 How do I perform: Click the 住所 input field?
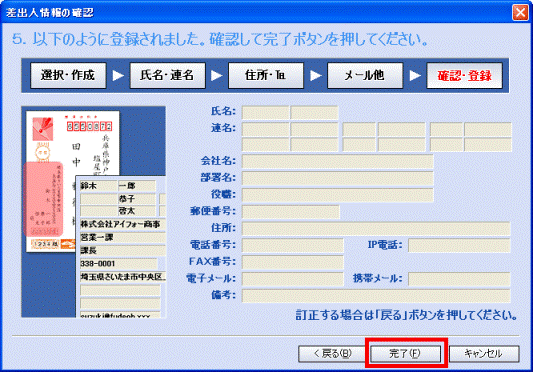[376, 229]
